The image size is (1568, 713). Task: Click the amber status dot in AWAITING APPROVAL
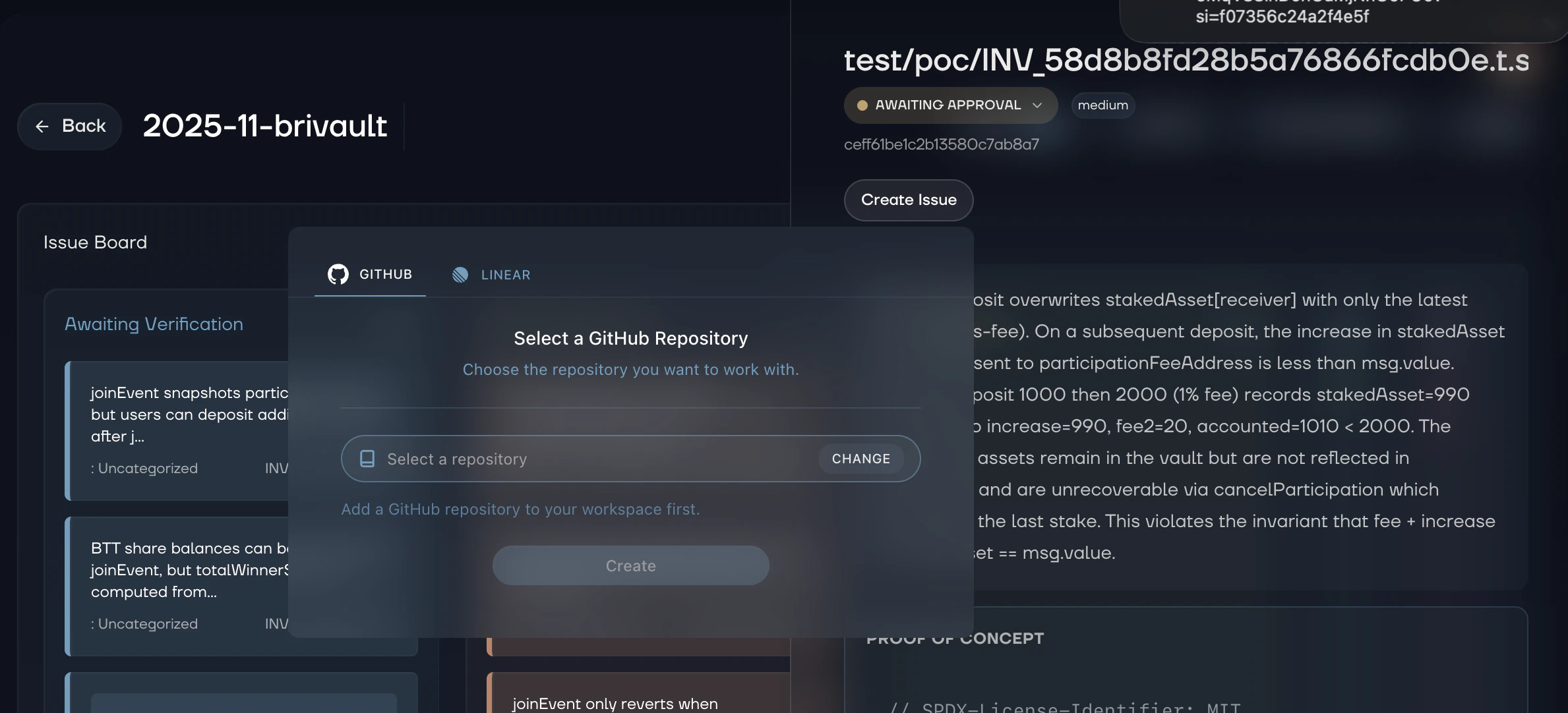point(862,105)
